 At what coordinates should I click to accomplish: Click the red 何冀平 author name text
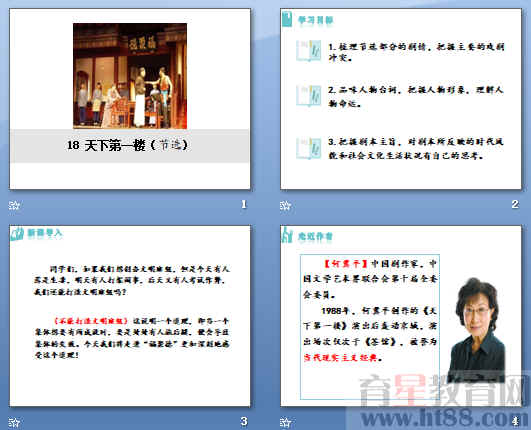(346, 264)
